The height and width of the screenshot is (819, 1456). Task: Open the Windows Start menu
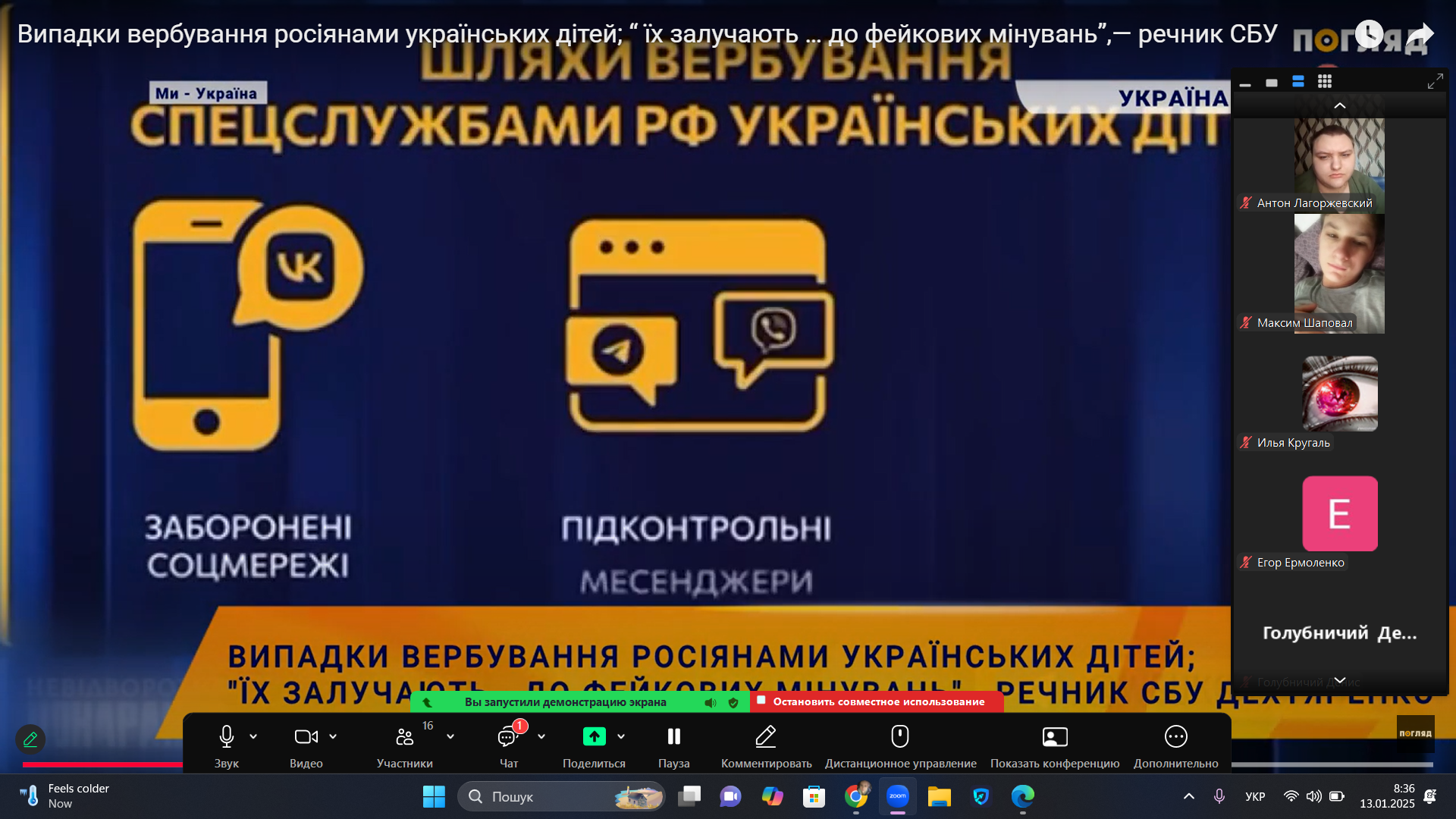click(434, 796)
